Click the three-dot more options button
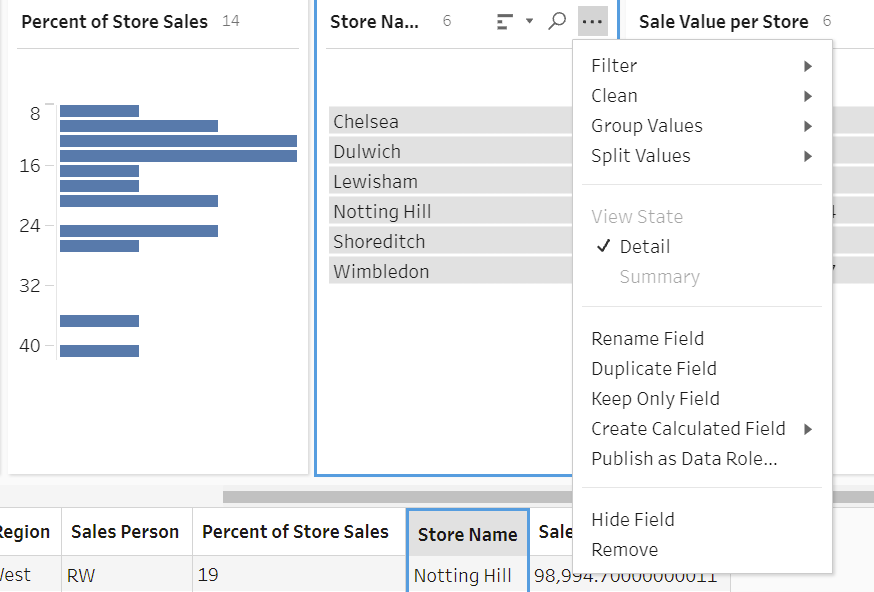 click(592, 21)
